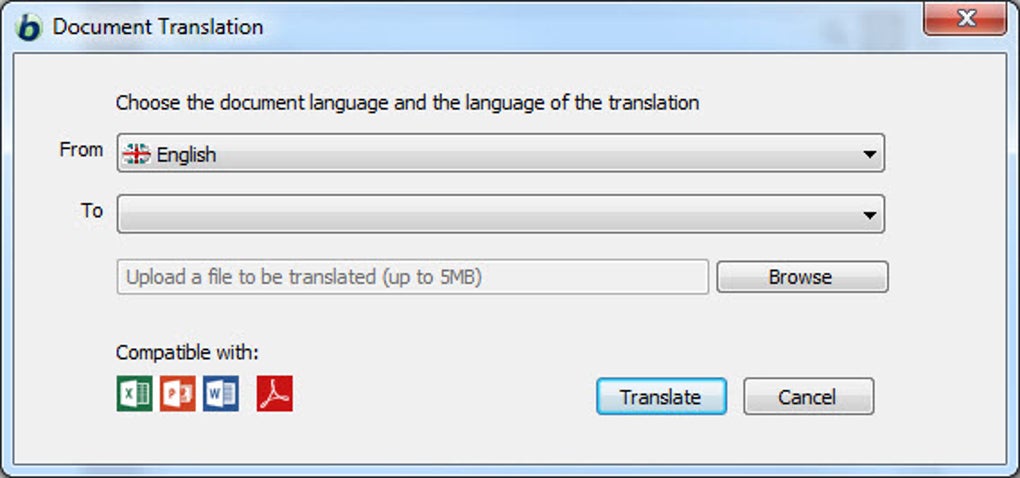Focus the upload file path field
Screen dimensions: 1020x478
[x=412, y=277]
